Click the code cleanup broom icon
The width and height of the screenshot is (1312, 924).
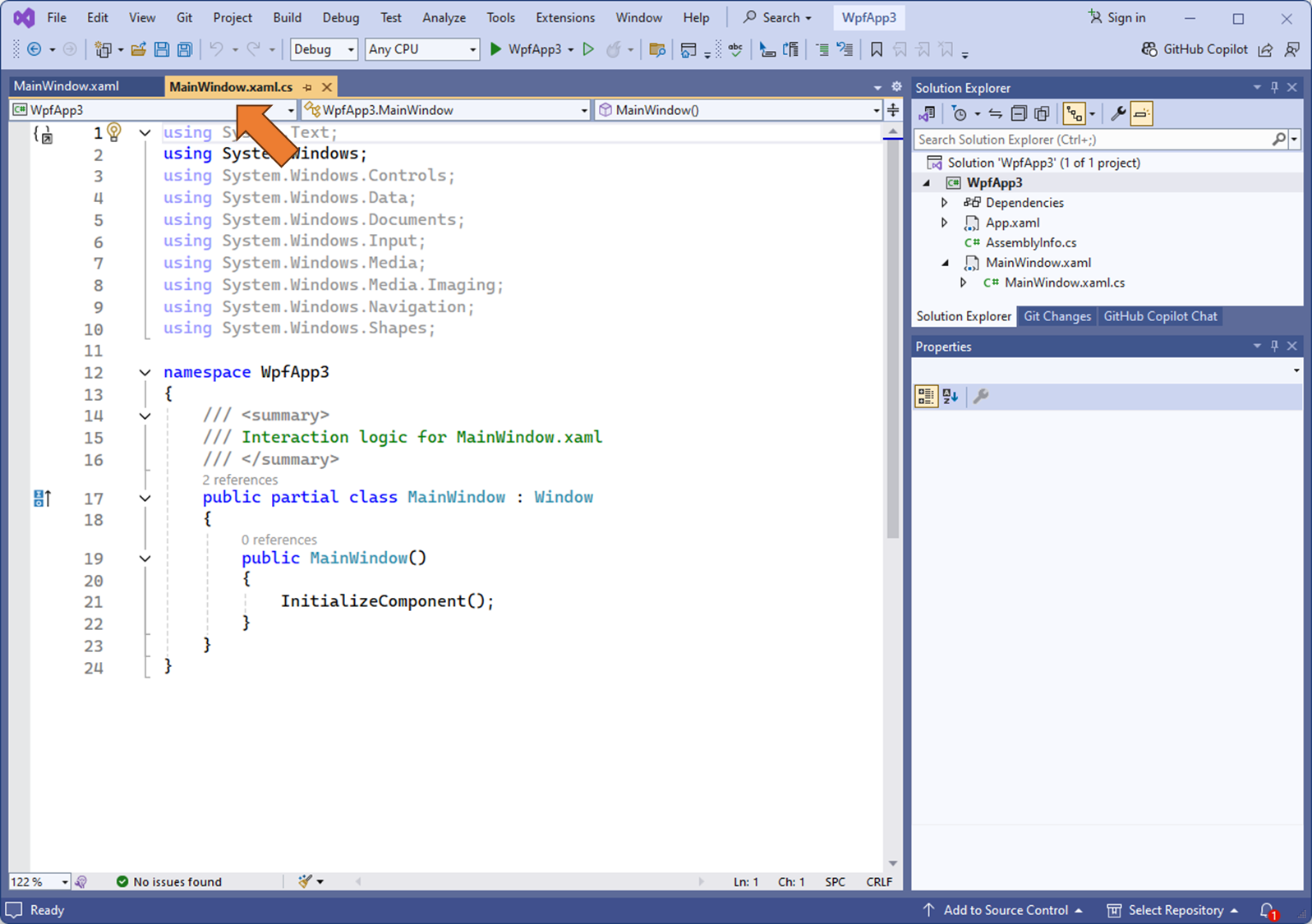tap(306, 881)
